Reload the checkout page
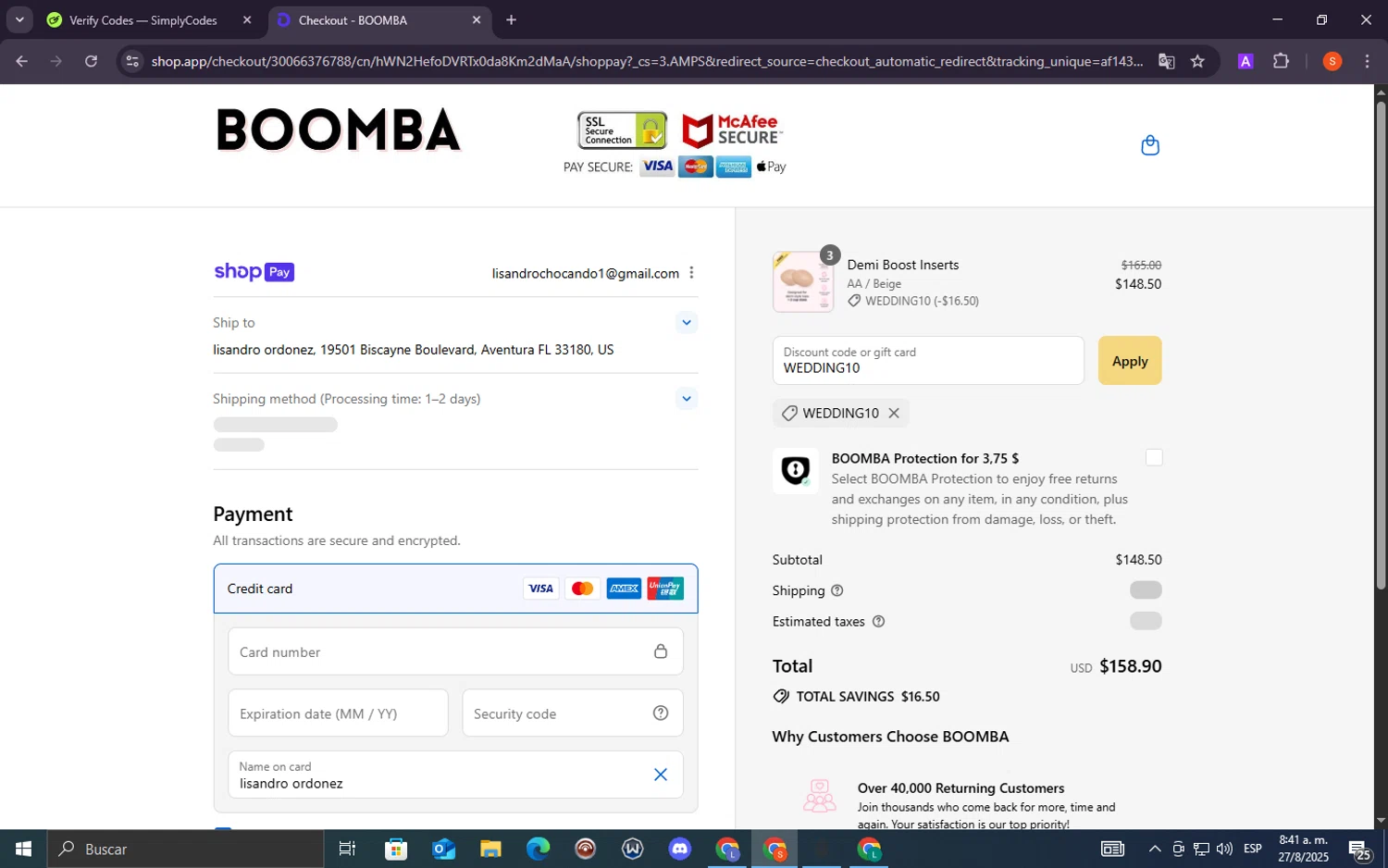 91,61
